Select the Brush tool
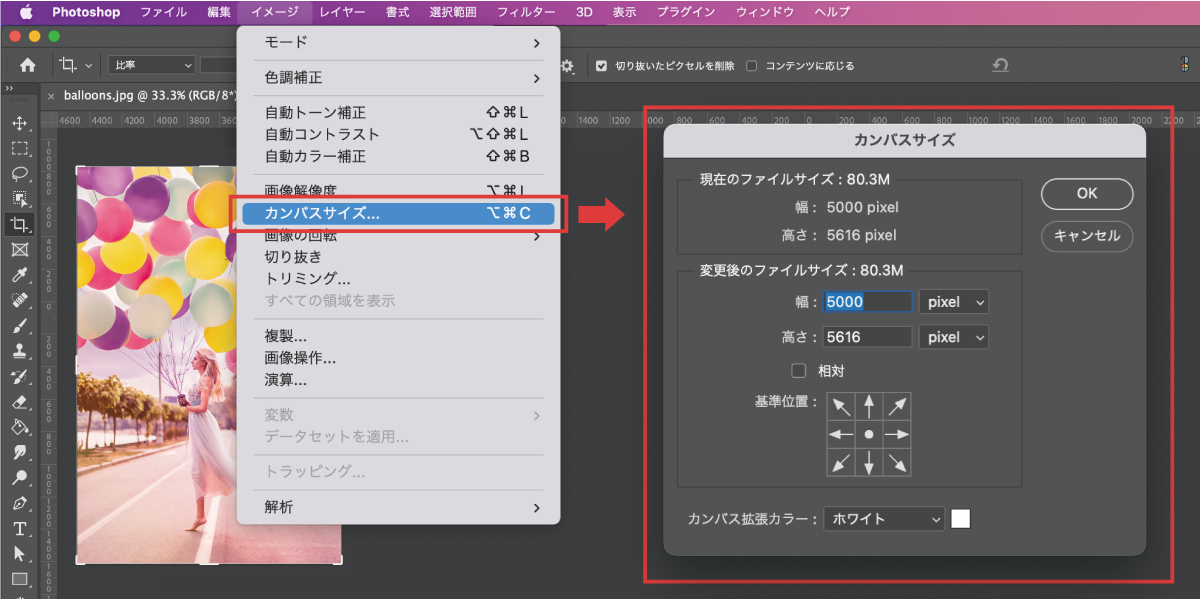 [19, 326]
